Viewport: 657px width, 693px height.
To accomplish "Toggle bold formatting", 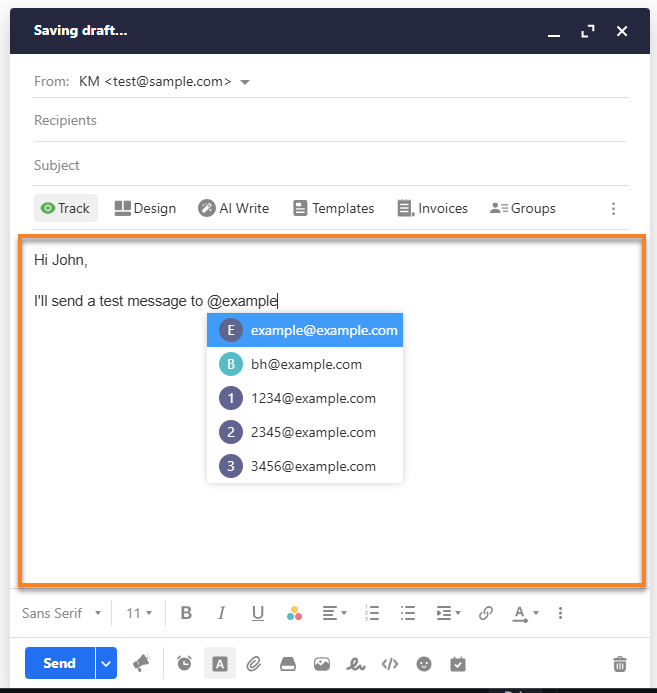I will pyautogui.click(x=186, y=613).
